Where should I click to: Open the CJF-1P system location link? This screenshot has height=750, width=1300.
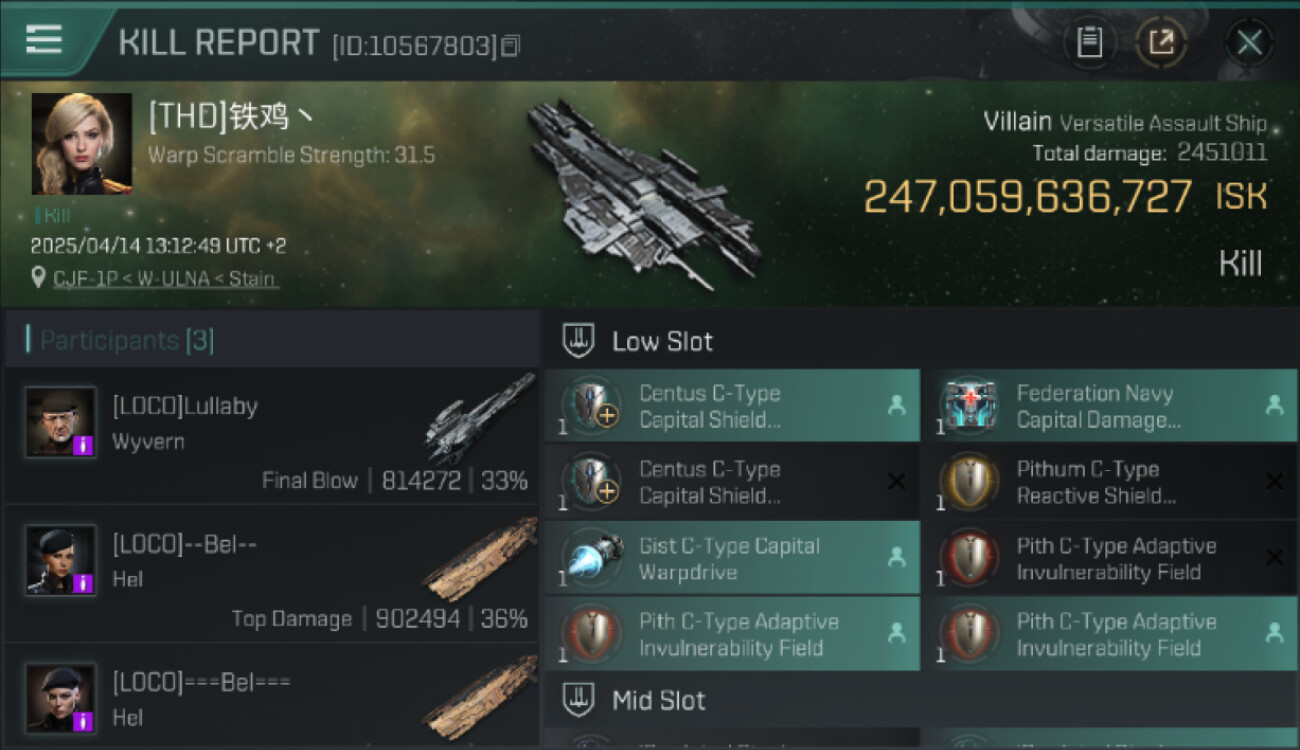(x=84, y=279)
